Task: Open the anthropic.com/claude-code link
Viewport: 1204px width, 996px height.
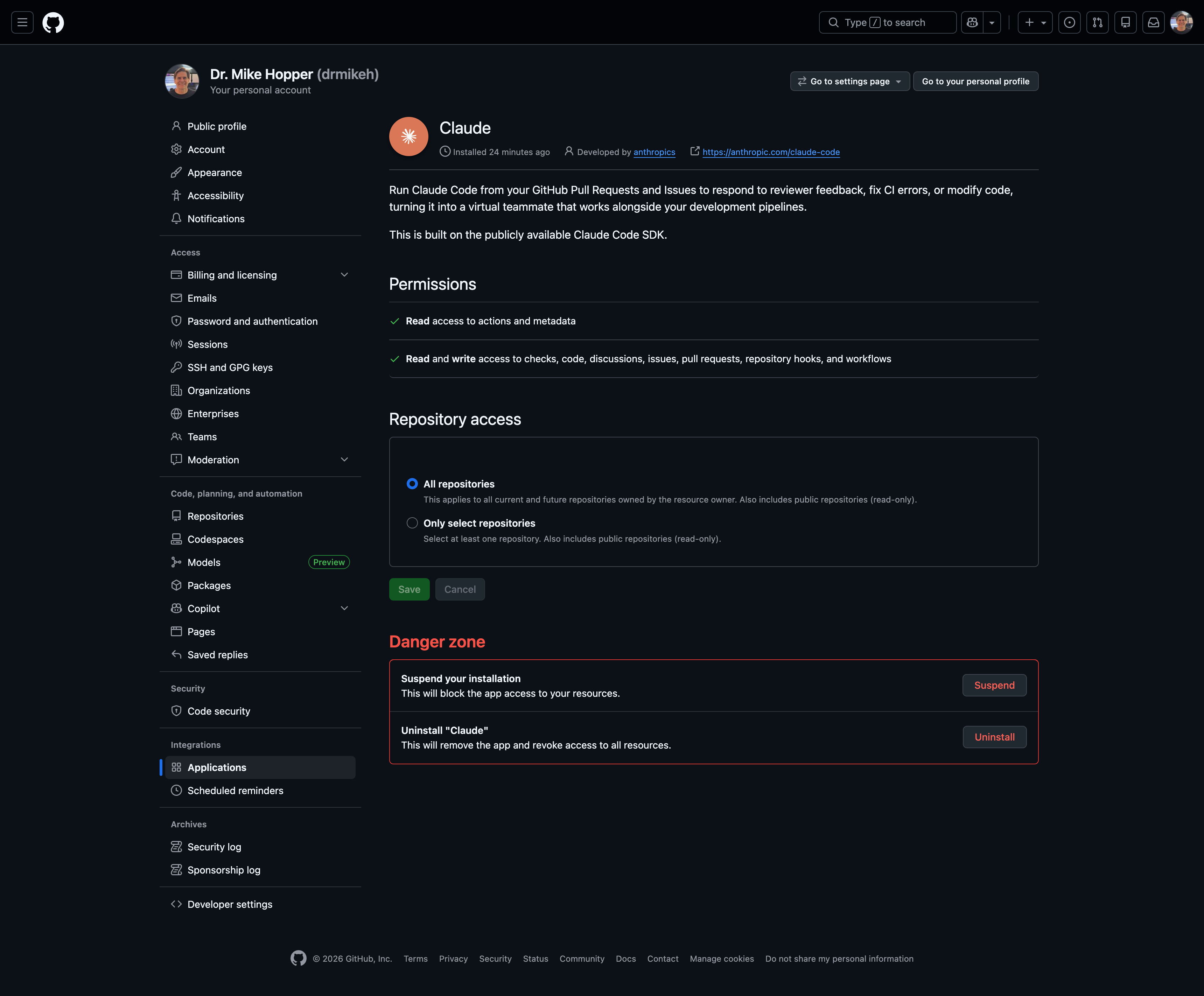Action: [771, 152]
